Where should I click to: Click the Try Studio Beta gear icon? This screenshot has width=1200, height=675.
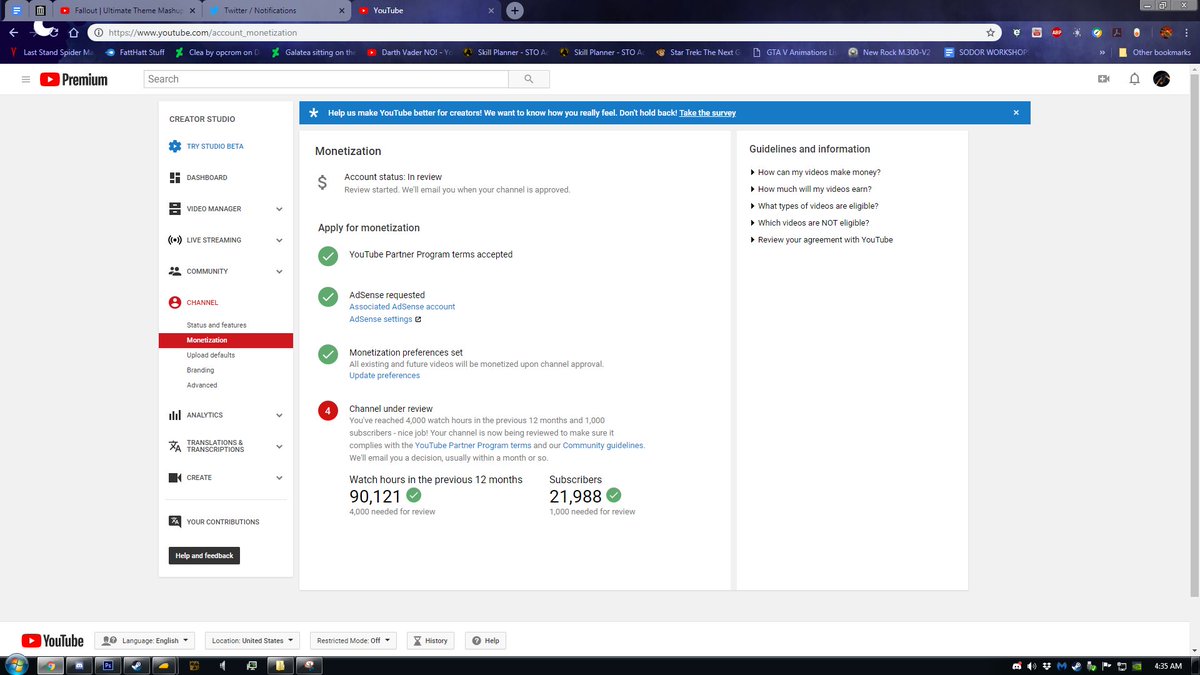(x=175, y=146)
